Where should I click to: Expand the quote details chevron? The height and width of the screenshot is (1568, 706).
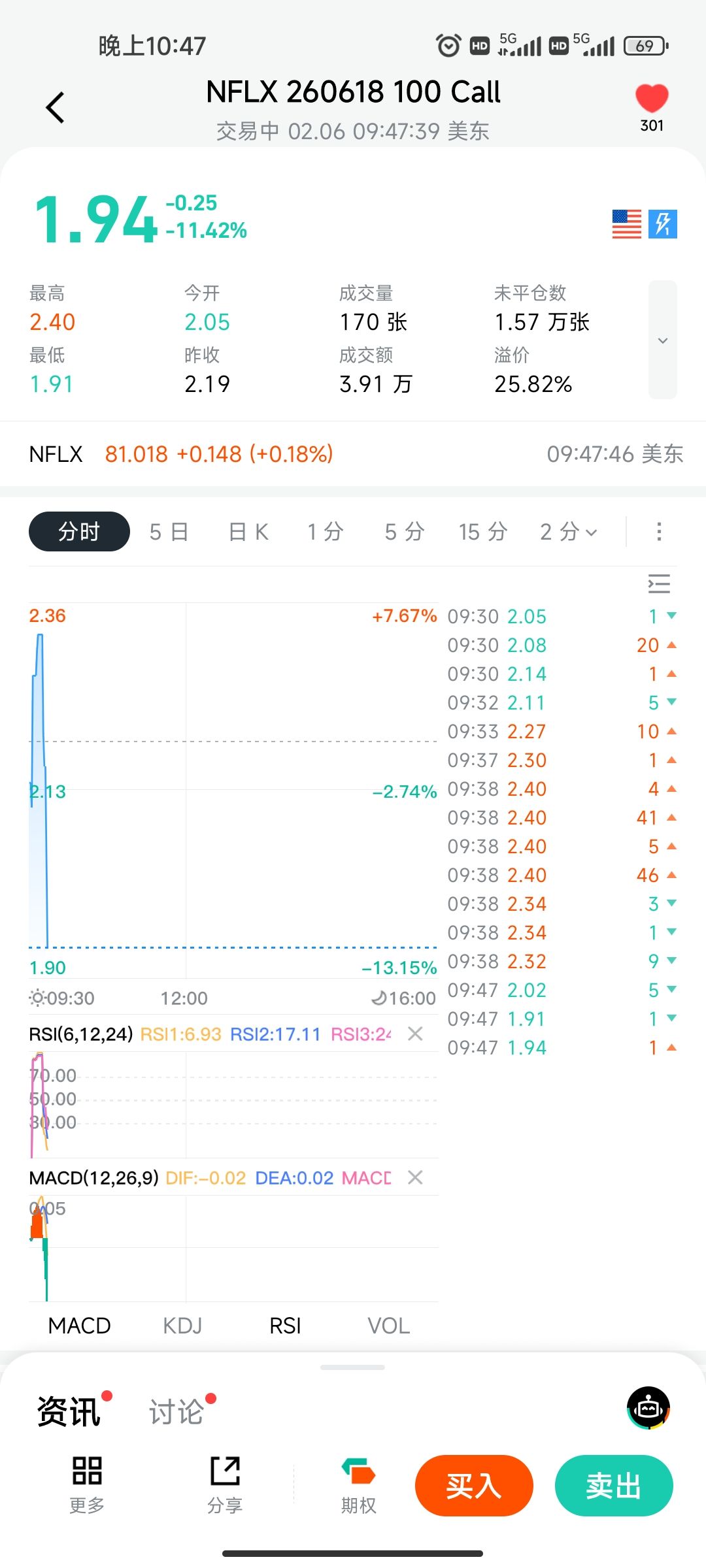point(662,340)
